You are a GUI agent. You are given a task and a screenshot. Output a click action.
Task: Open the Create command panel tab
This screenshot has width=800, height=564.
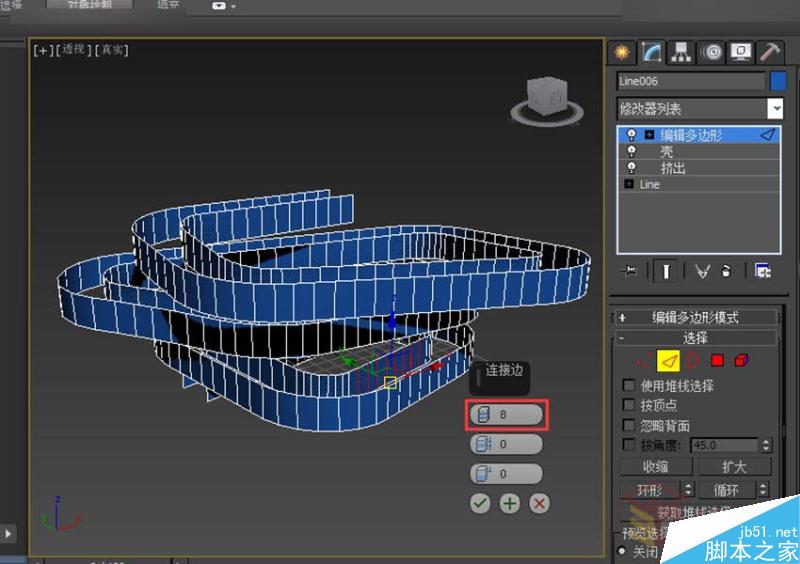(622, 52)
